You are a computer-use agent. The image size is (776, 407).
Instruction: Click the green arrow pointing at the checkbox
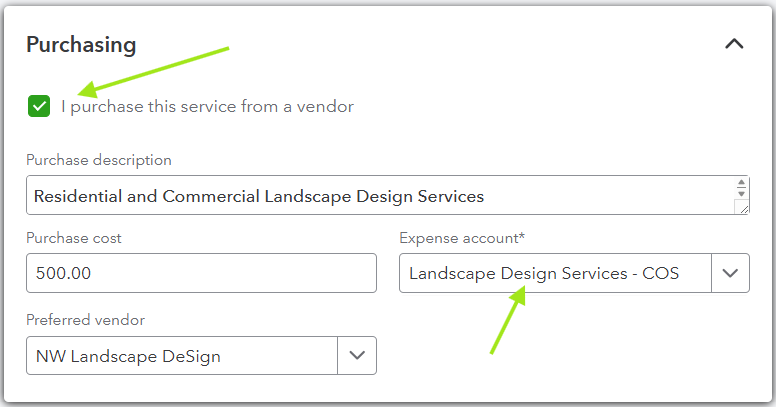[x=150, y=71]
